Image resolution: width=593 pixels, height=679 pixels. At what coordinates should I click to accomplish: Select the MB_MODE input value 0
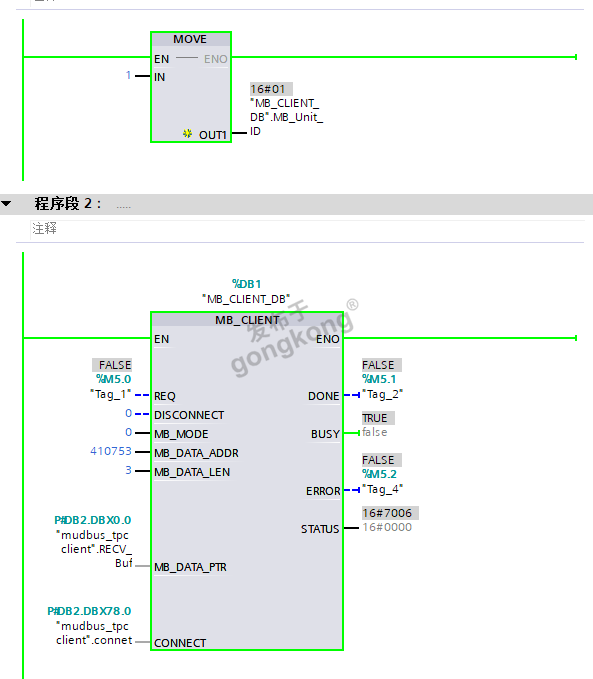point(128,432)
